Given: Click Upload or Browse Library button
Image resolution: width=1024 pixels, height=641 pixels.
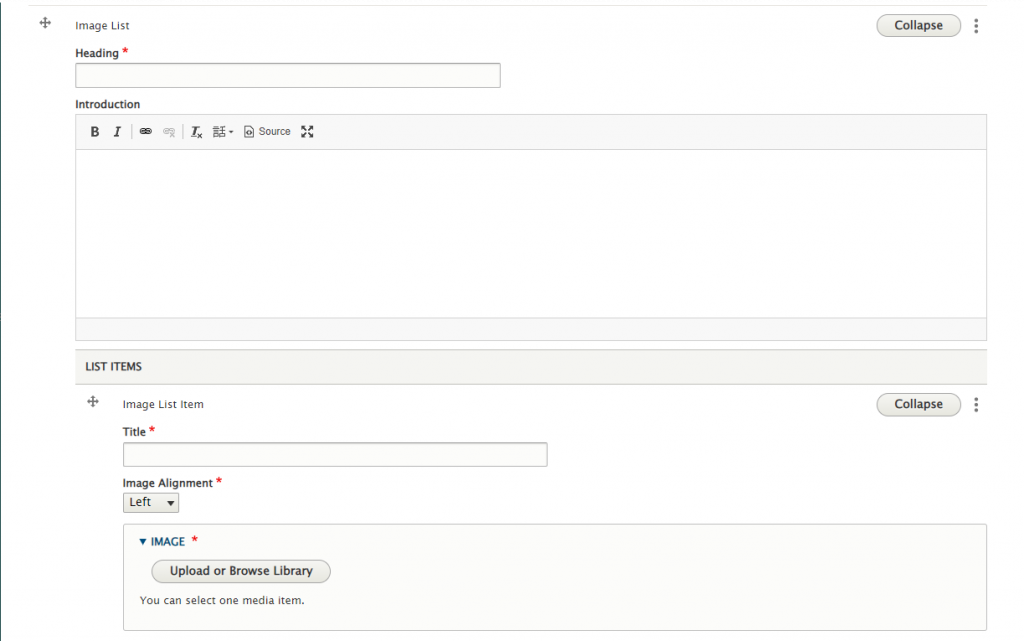Looking at the screenshot, I should [x=241, y=571].
